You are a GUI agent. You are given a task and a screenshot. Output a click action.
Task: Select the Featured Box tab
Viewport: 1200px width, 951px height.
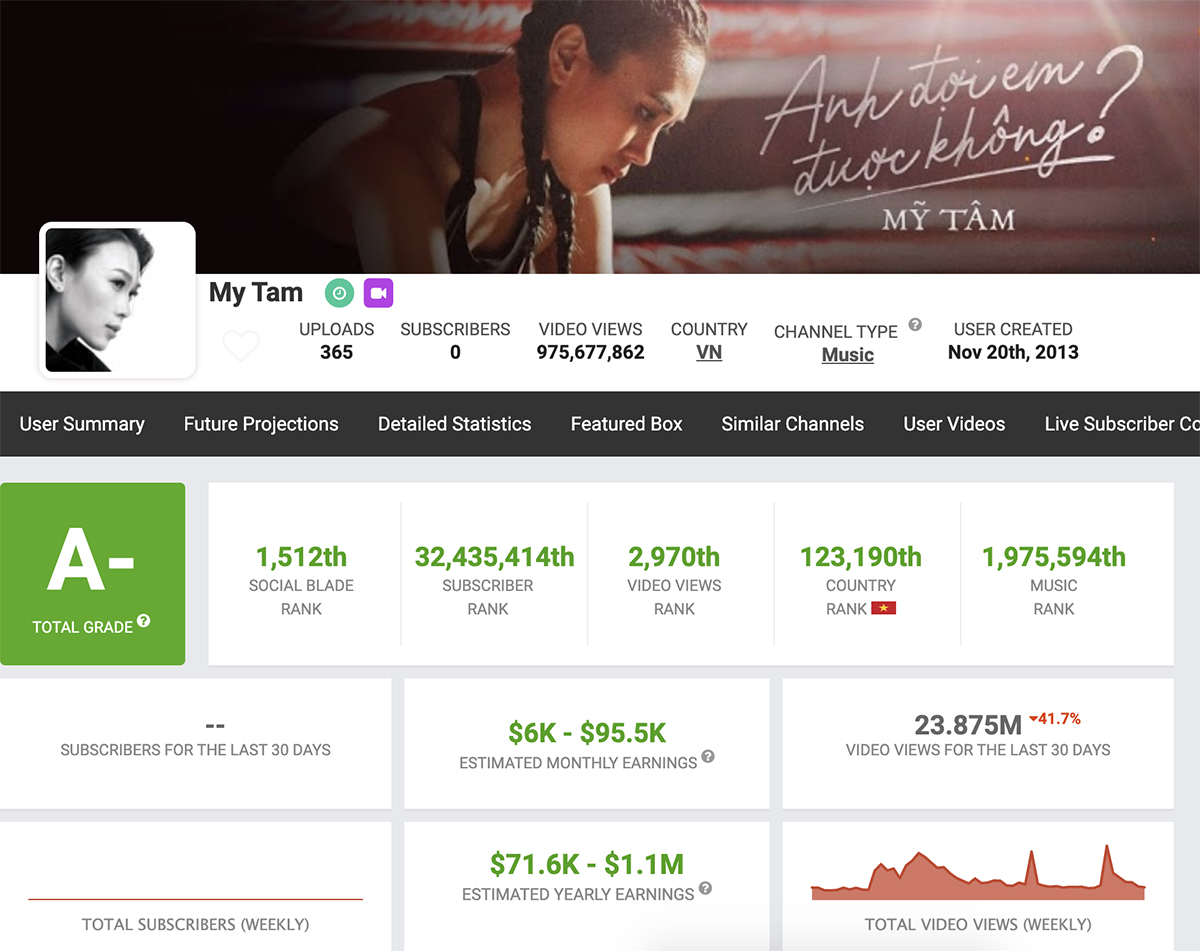pyautogui.click(x=626, y=424)
